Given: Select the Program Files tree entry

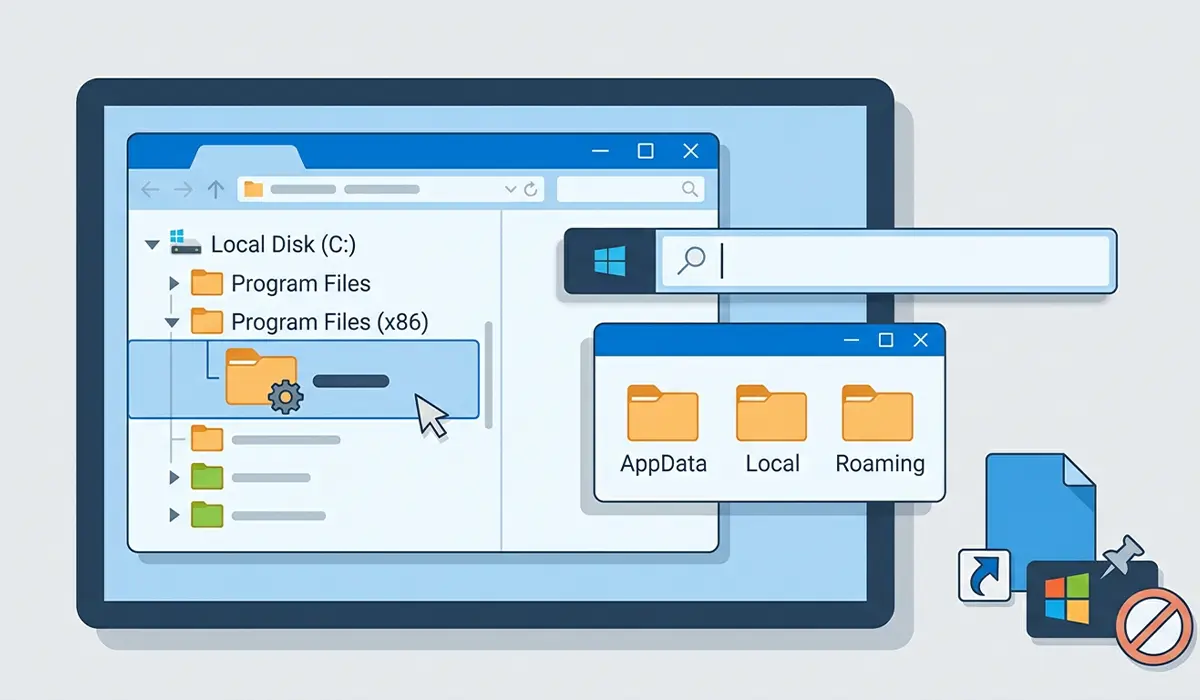Looking at the screenshot, I should pos(301,284).
